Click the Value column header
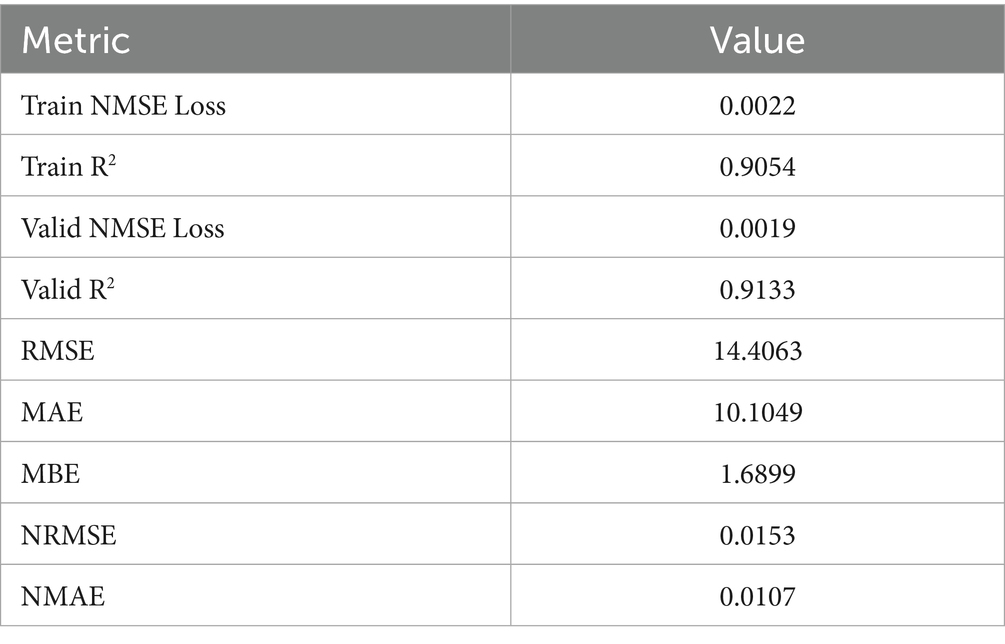Viewport: 1005px width, 644px height. 757,40
